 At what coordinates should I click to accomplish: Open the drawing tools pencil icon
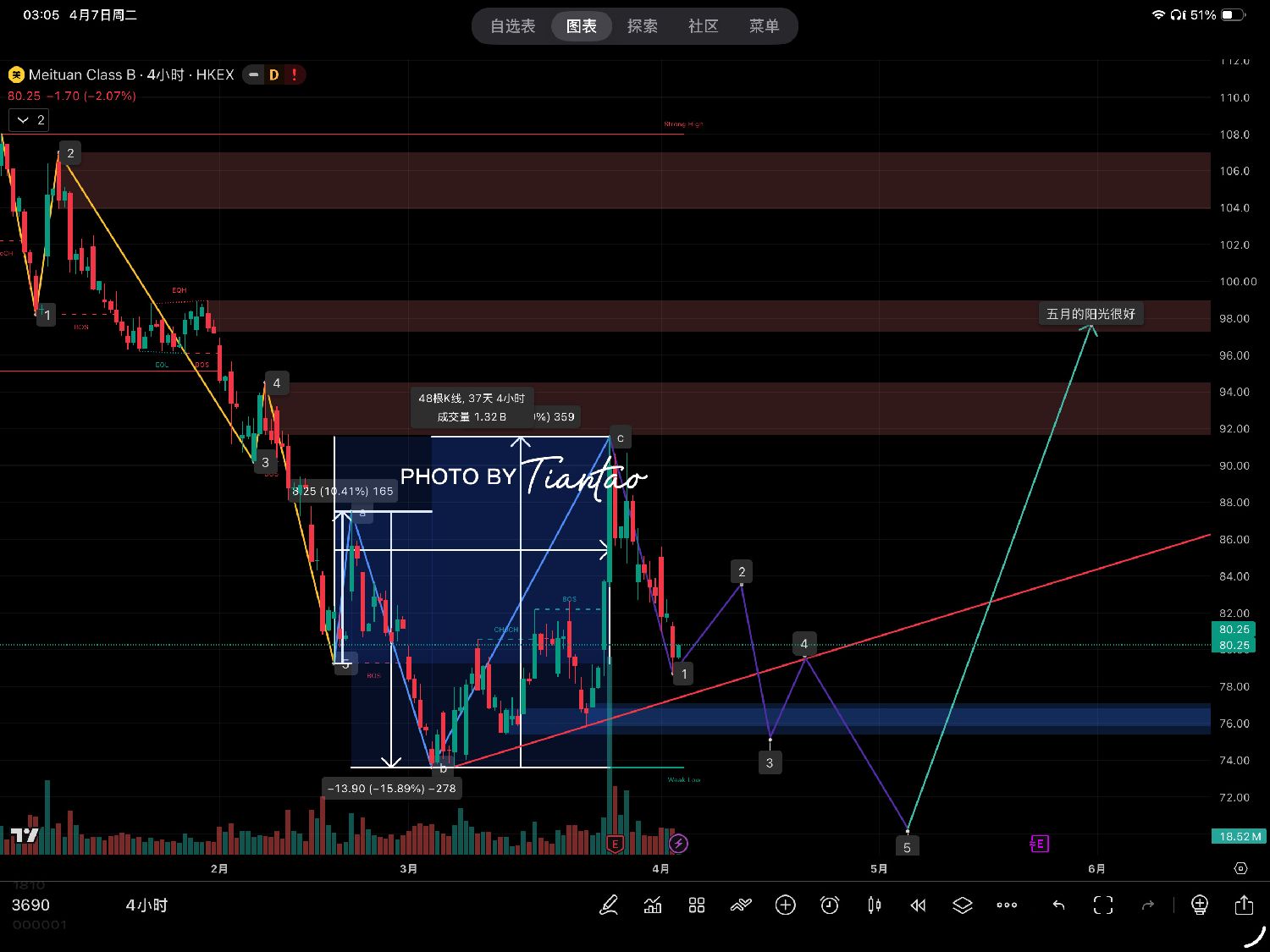tap(608, 905)
